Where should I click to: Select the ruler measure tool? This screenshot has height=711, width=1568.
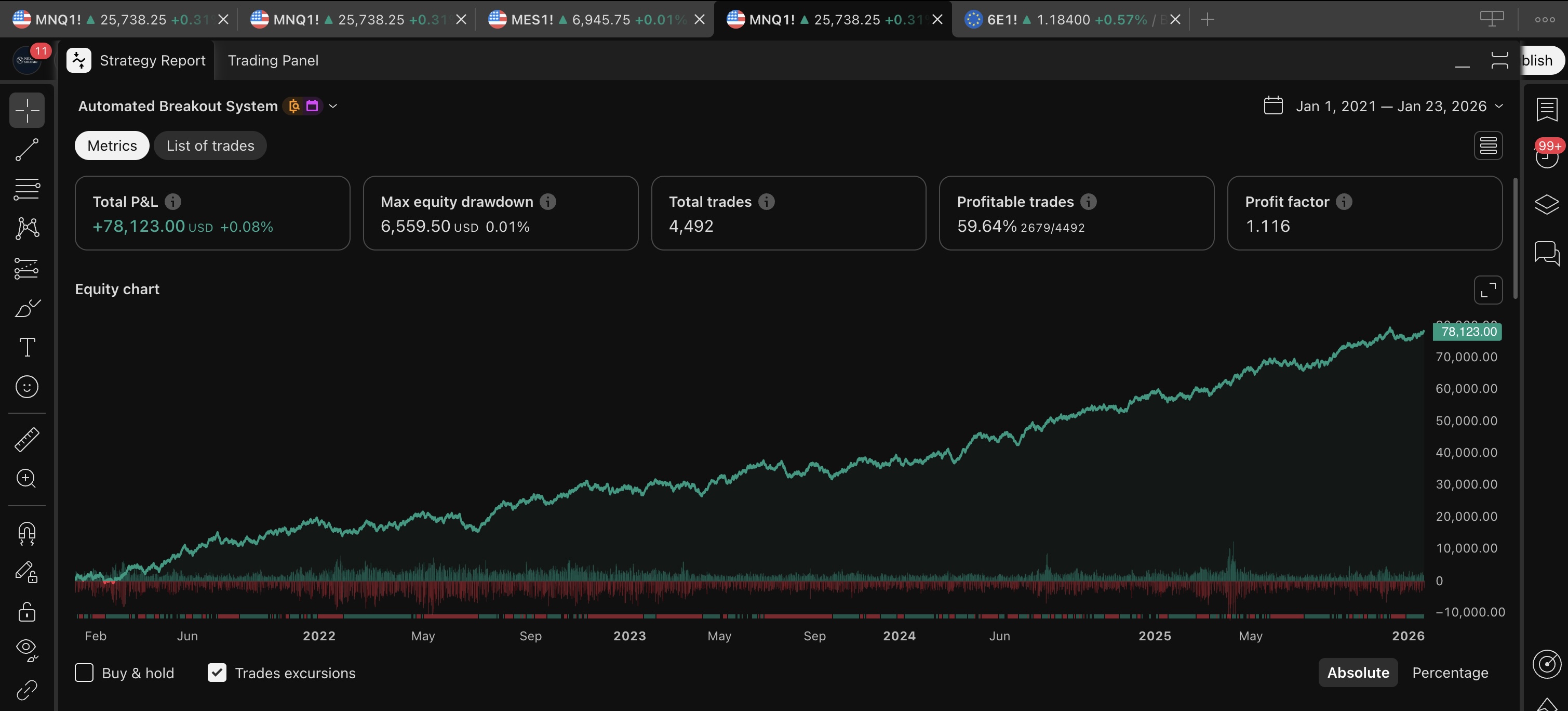(27, 439)
